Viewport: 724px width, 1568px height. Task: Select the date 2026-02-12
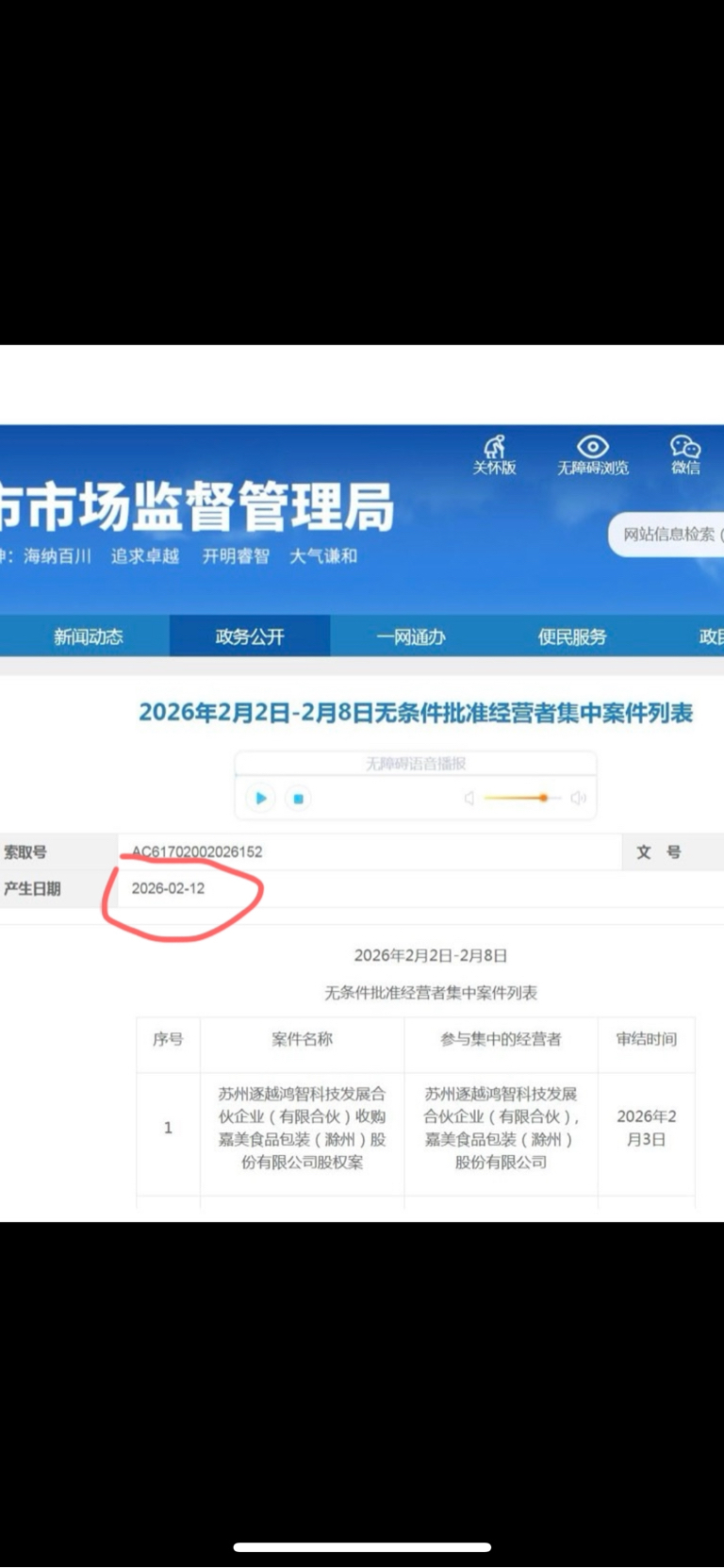click(168, 888)
